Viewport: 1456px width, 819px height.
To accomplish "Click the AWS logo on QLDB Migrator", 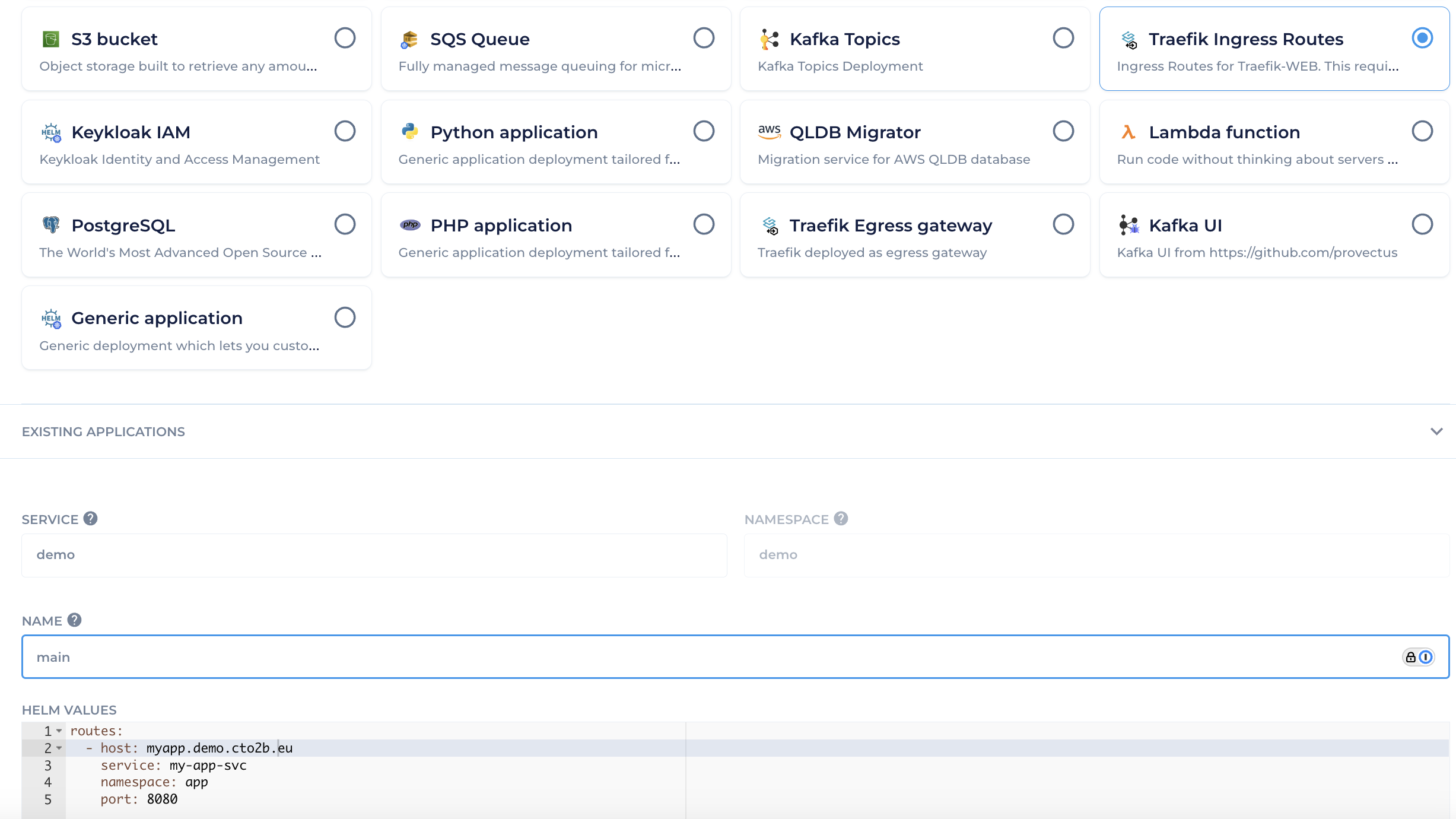I will pyautogui.click(x=769, y=131).
